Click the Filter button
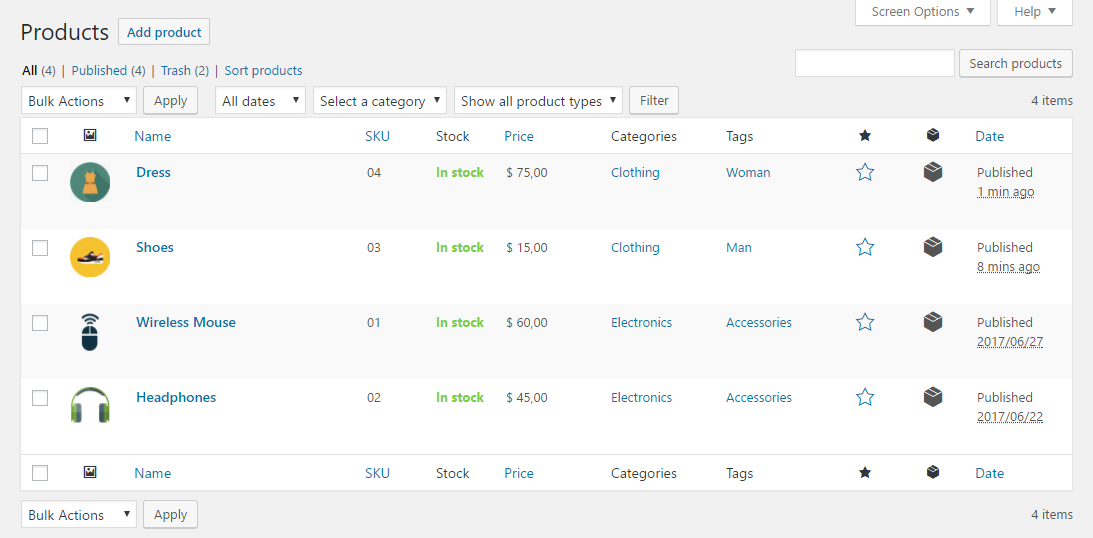The height and width of the screenshot is (538, 1093). point(654,100)
